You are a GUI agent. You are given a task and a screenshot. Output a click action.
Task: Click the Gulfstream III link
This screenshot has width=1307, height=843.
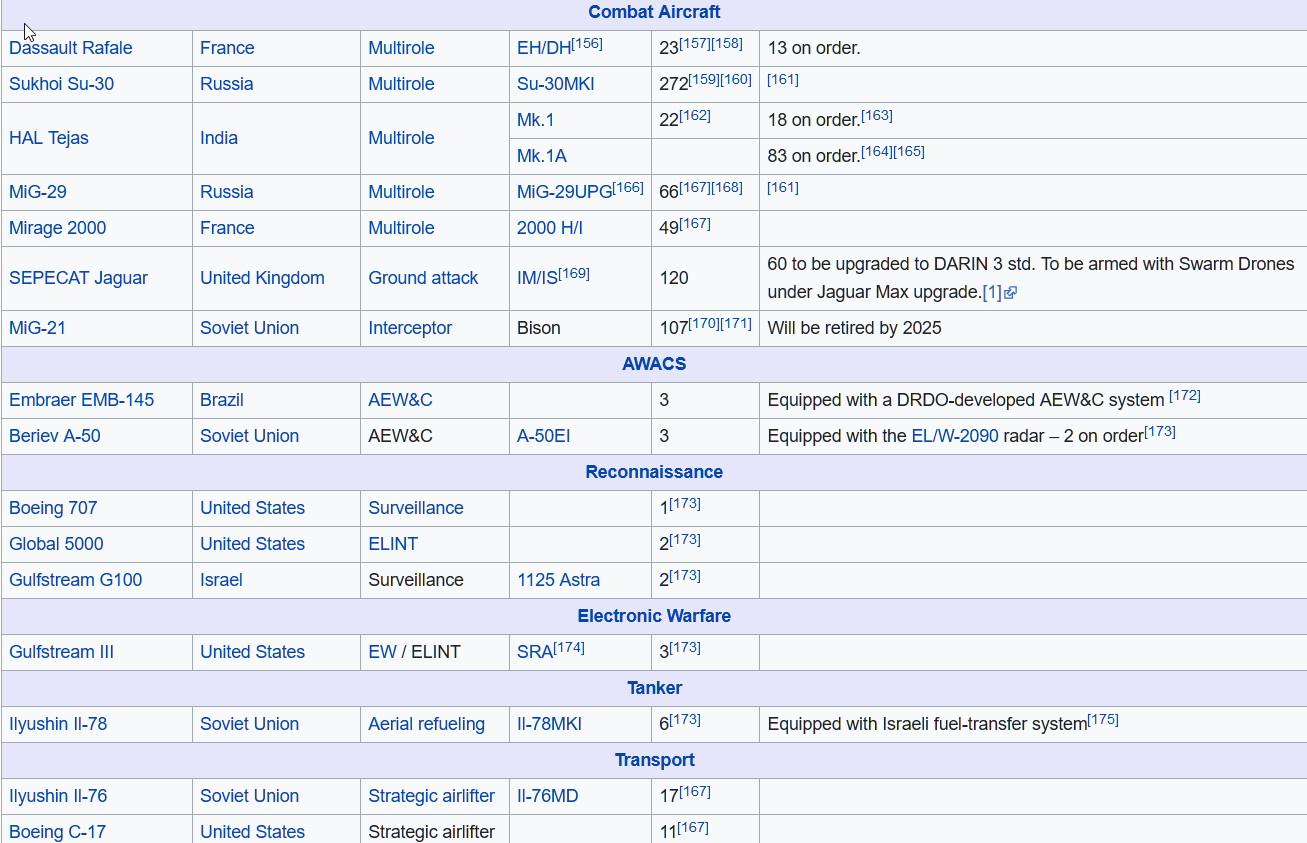pyautogui.click(x=62, y=652)
